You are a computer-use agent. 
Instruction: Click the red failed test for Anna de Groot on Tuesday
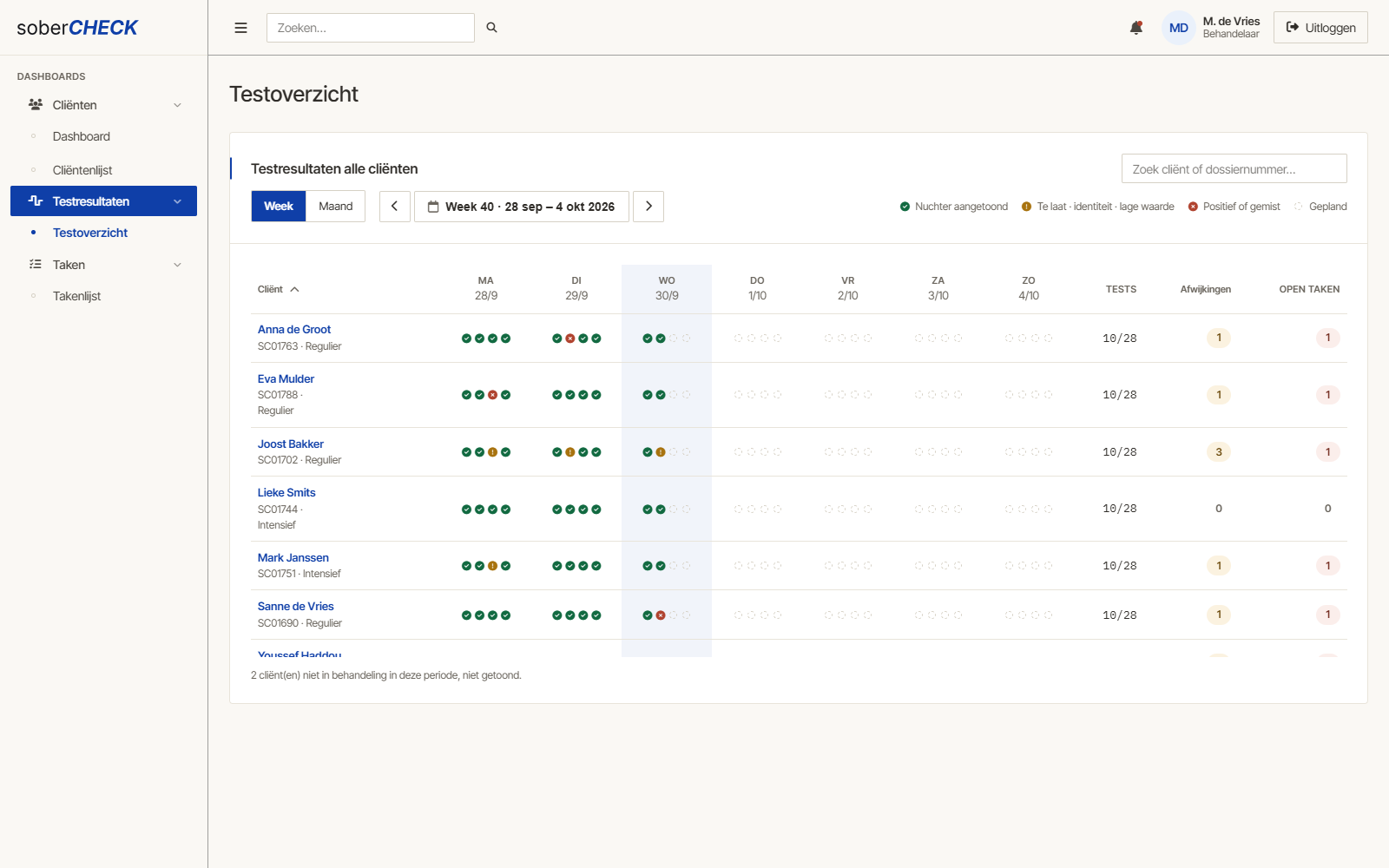(570, 339)
